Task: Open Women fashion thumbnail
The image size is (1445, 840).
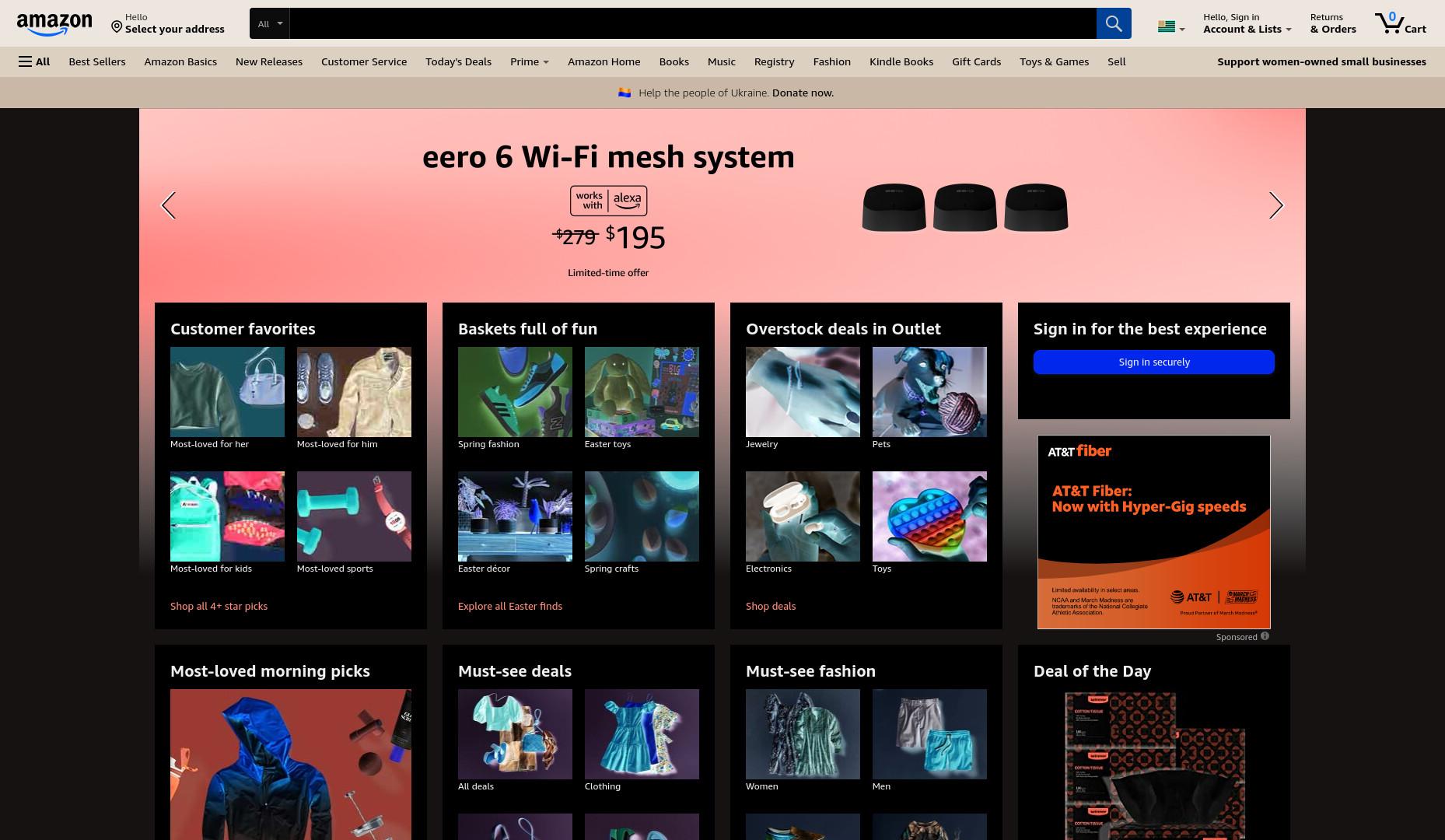Action: pyautogui.click(x=803, y=734)
